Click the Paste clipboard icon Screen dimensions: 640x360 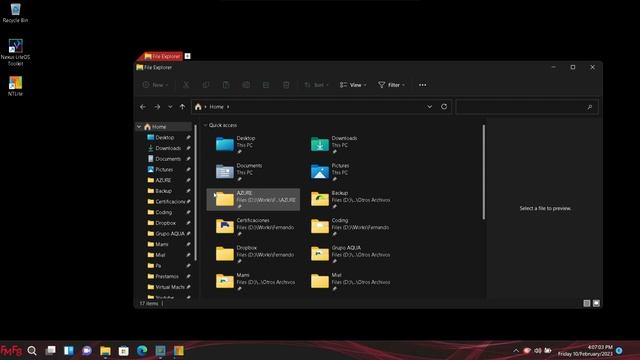tap(226, 85)
